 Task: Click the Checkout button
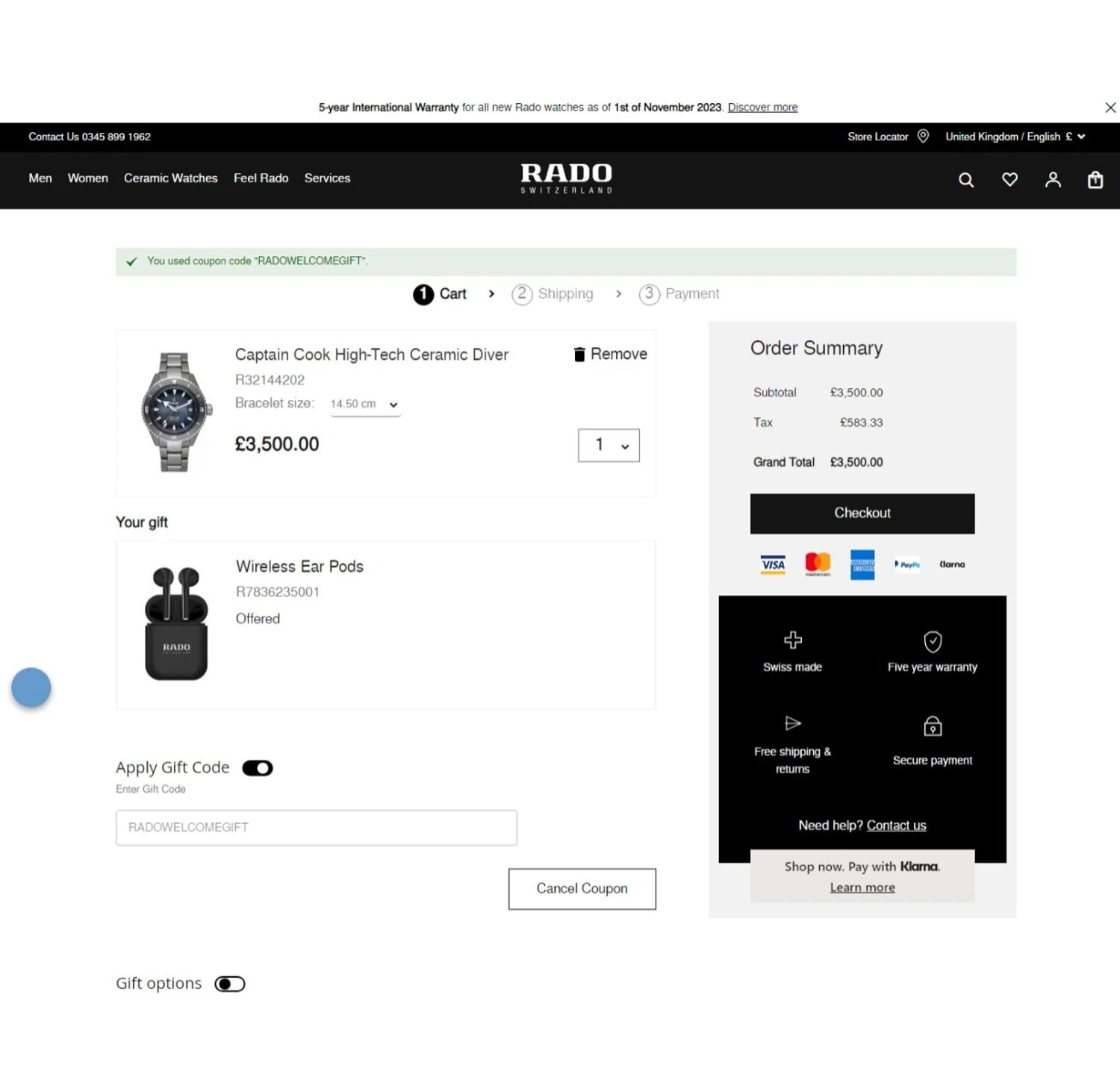pos(862,514)
